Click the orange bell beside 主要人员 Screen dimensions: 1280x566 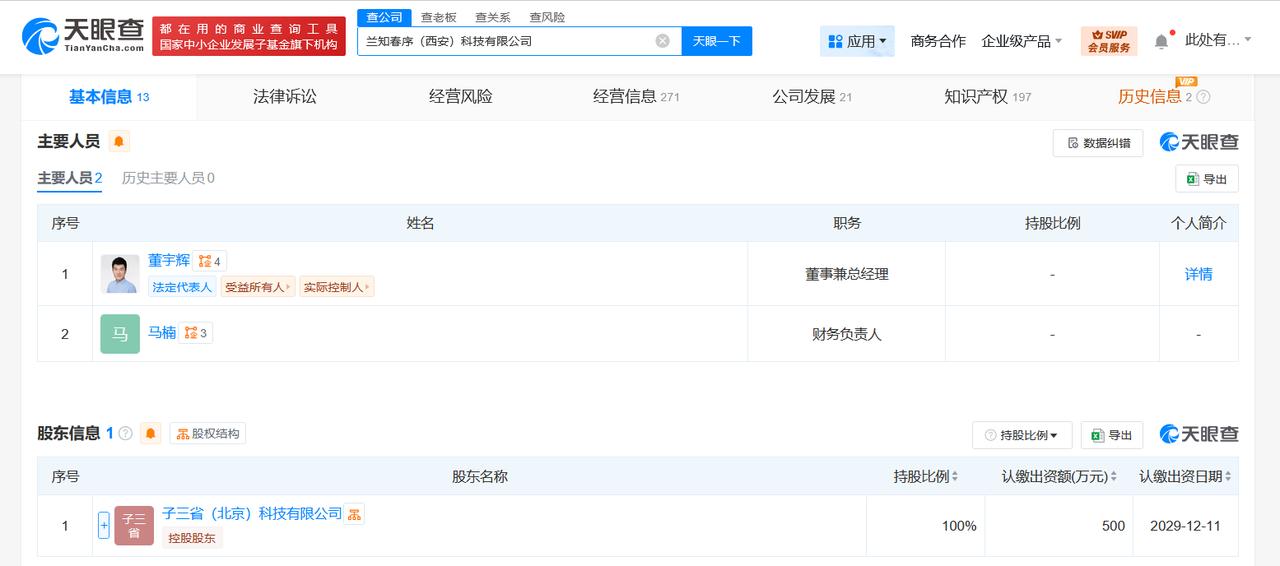[119, 141]
